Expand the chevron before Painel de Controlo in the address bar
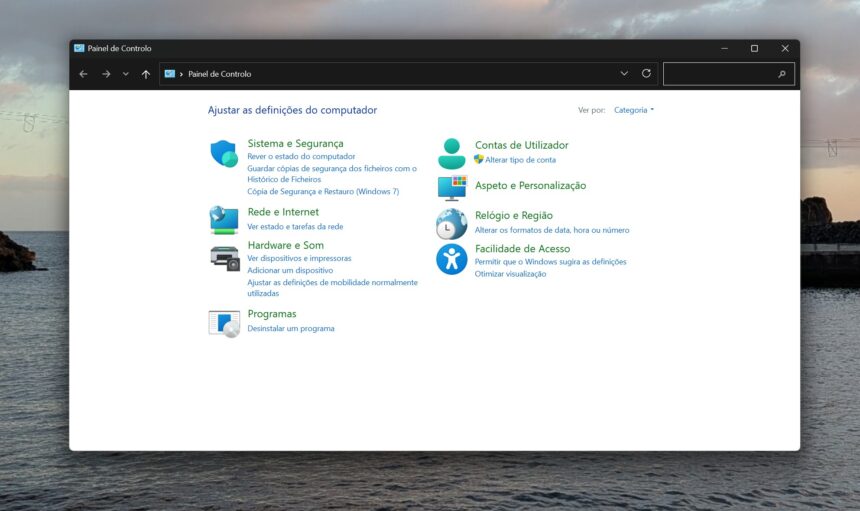The width and height of the screenshot is (860, 511). (181, 74)
